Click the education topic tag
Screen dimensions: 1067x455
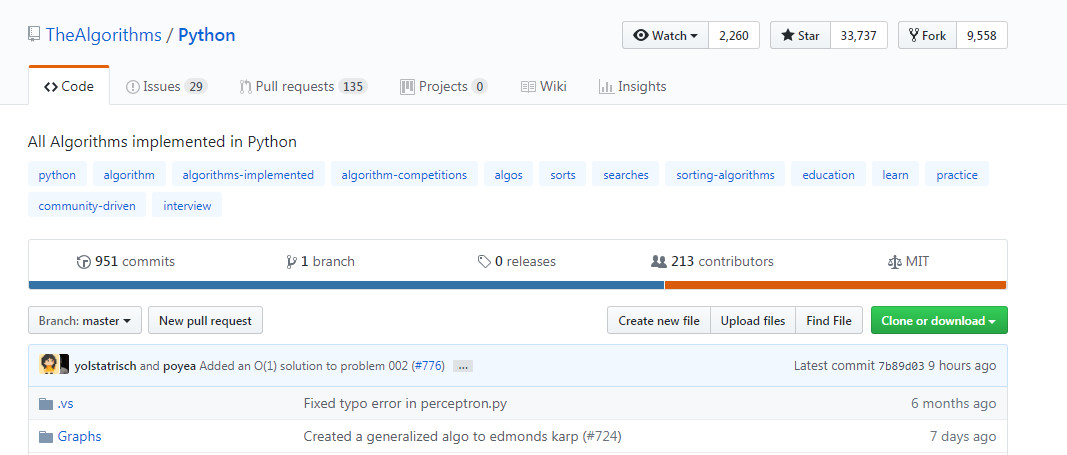tap(828, 175)
